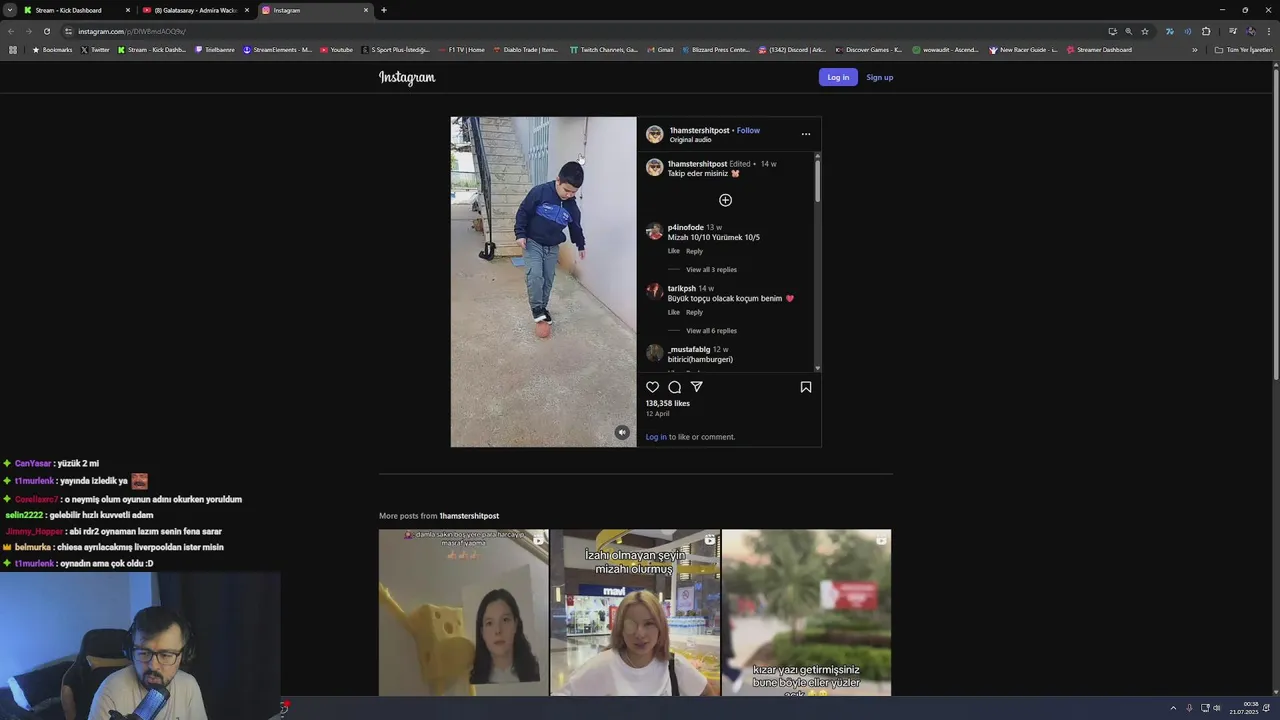Viewport: 1280px width, 720px height.
Task: Open the apps grid icon on bookmarks bar
Action: [13, 50]
